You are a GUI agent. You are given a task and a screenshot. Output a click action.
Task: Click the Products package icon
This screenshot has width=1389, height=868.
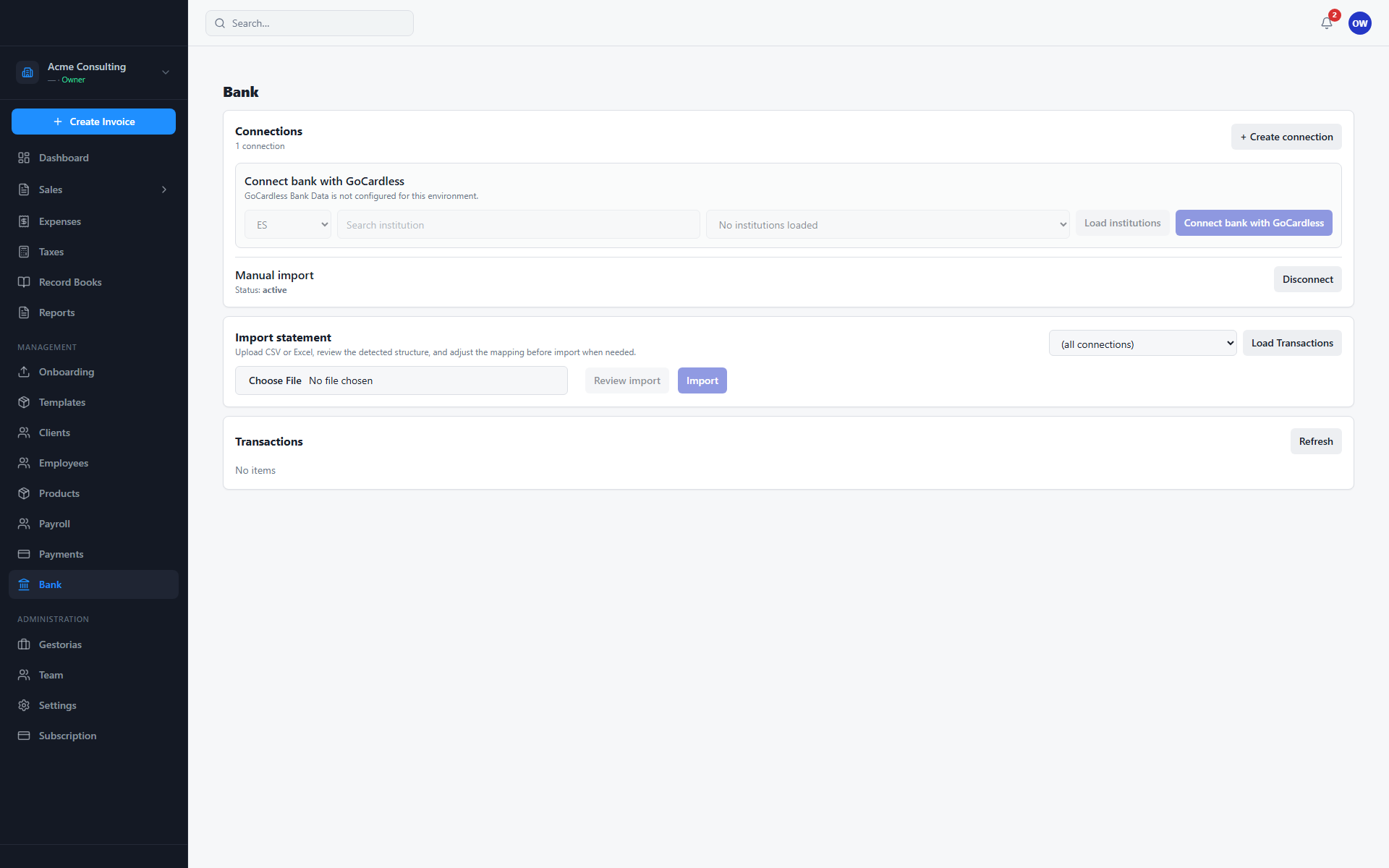click(24, 493)
